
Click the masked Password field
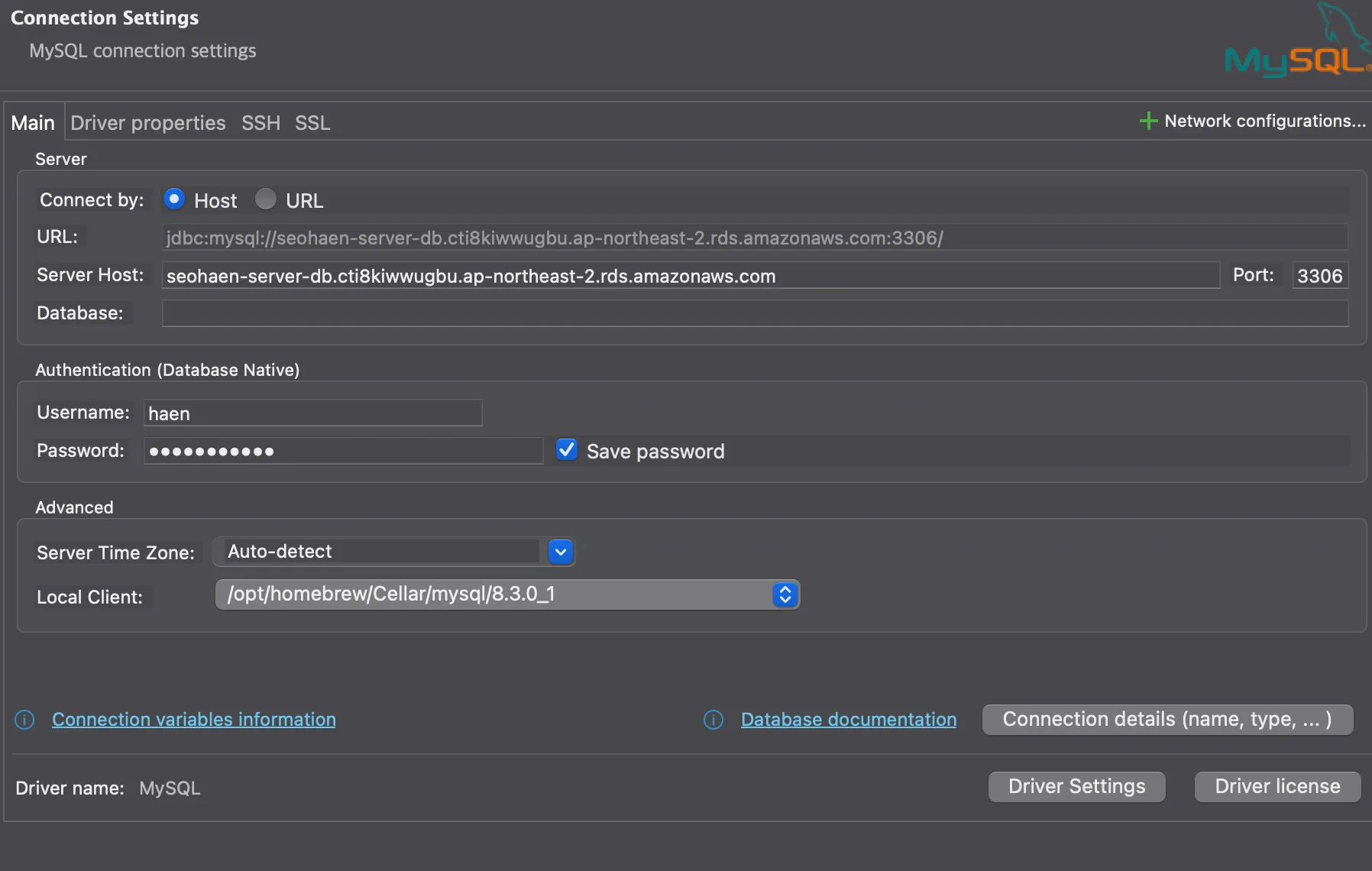click(344, 451)
